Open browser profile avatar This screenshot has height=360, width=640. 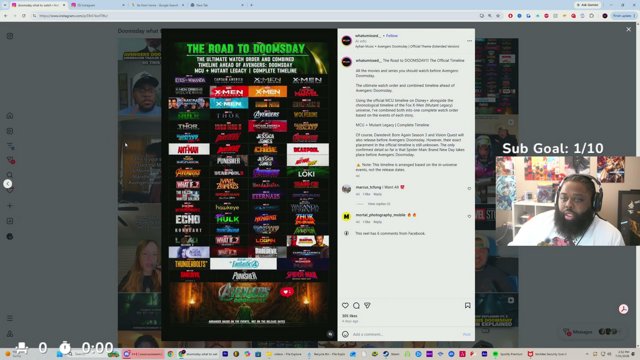coord(605,16)
